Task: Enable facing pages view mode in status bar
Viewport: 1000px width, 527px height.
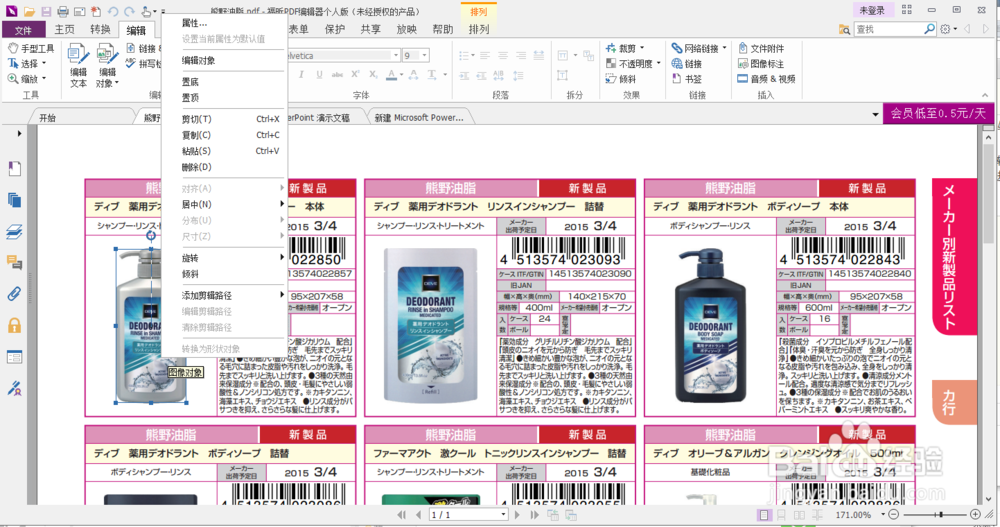Action: (798, 514)
